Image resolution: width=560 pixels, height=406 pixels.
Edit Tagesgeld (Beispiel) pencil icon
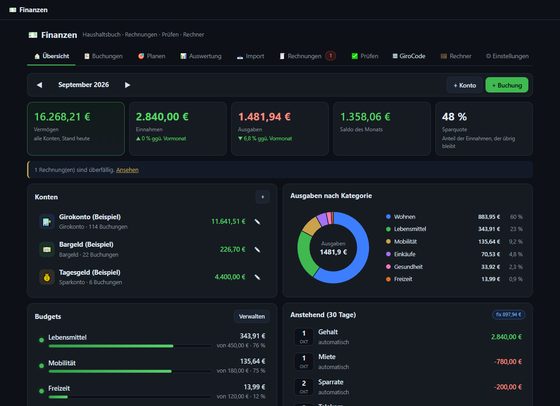coord(257,277)
